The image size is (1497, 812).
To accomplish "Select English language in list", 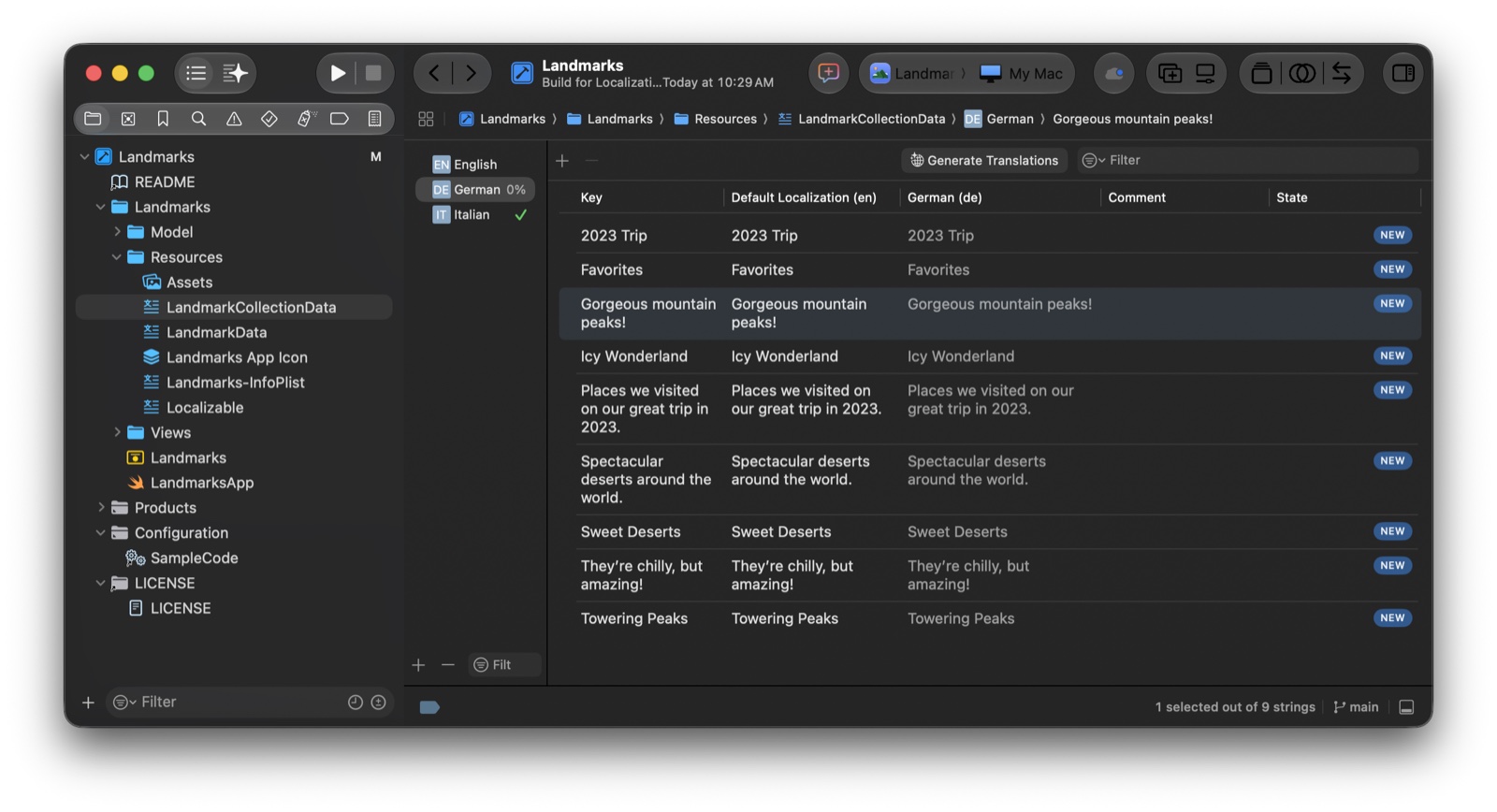I will coord(475,165).
